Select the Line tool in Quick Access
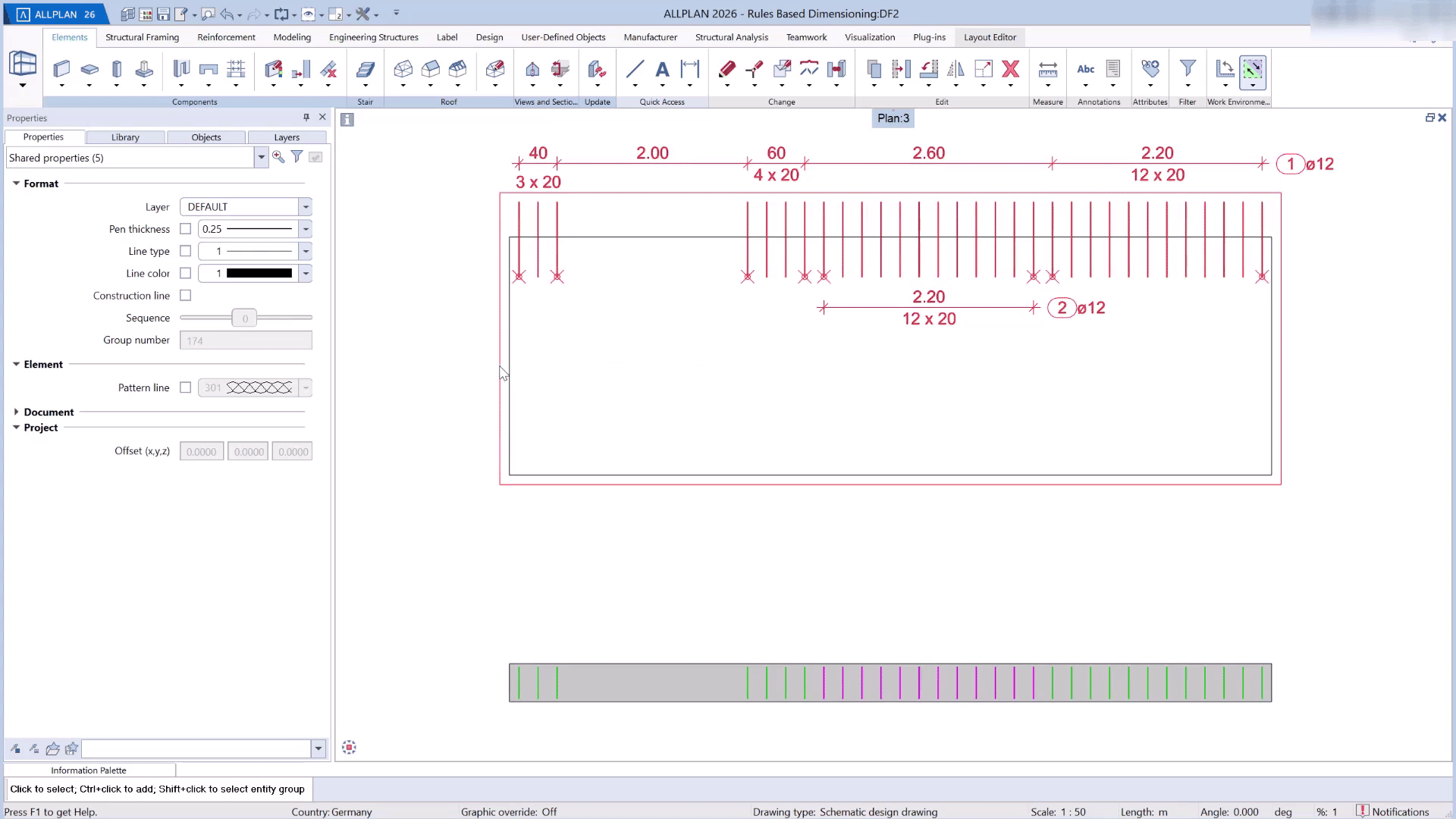Screen dimensions: 1456x819 pos(635,69)
